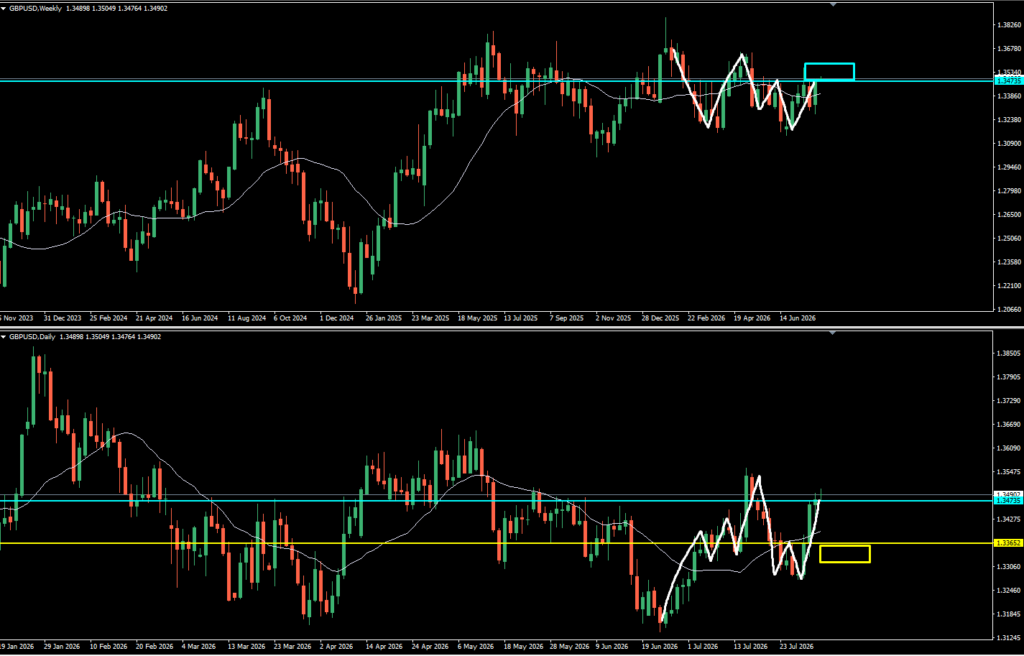Click the daily chart shift triangle marker
The height and width of the screenshot is (656, 1024).
[x=832, y=333]
